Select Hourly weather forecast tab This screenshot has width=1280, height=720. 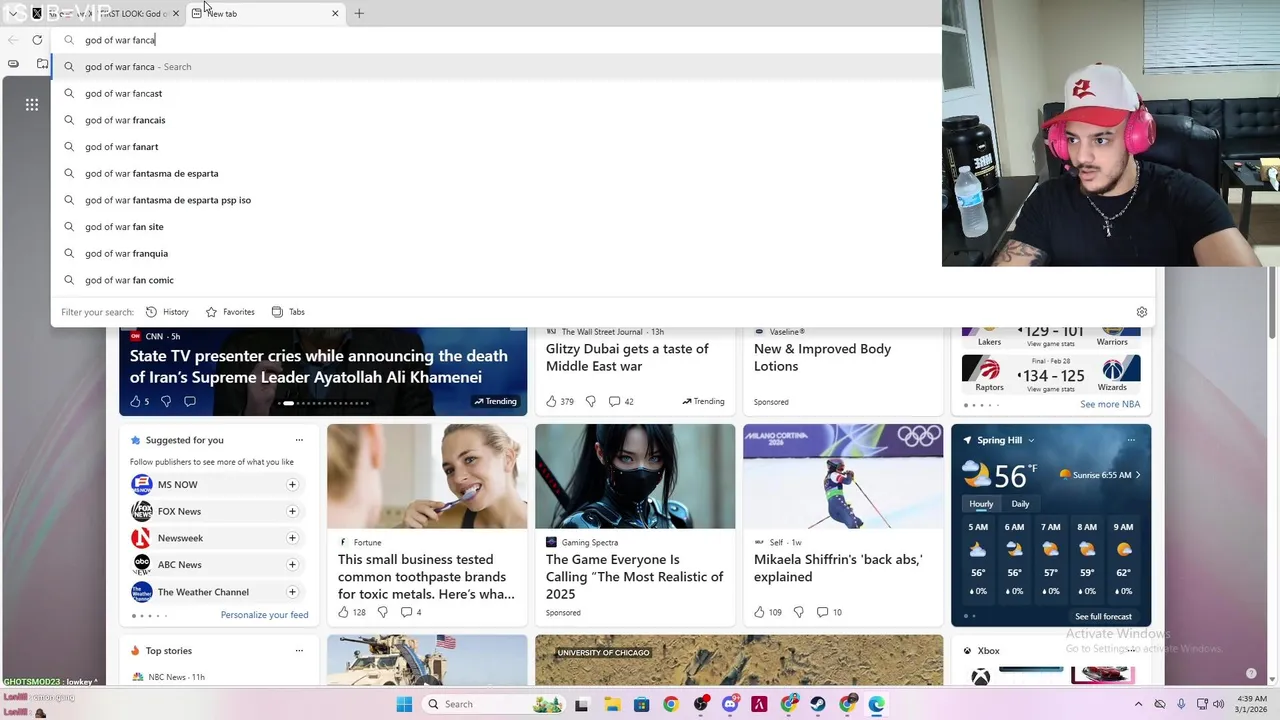981,504
